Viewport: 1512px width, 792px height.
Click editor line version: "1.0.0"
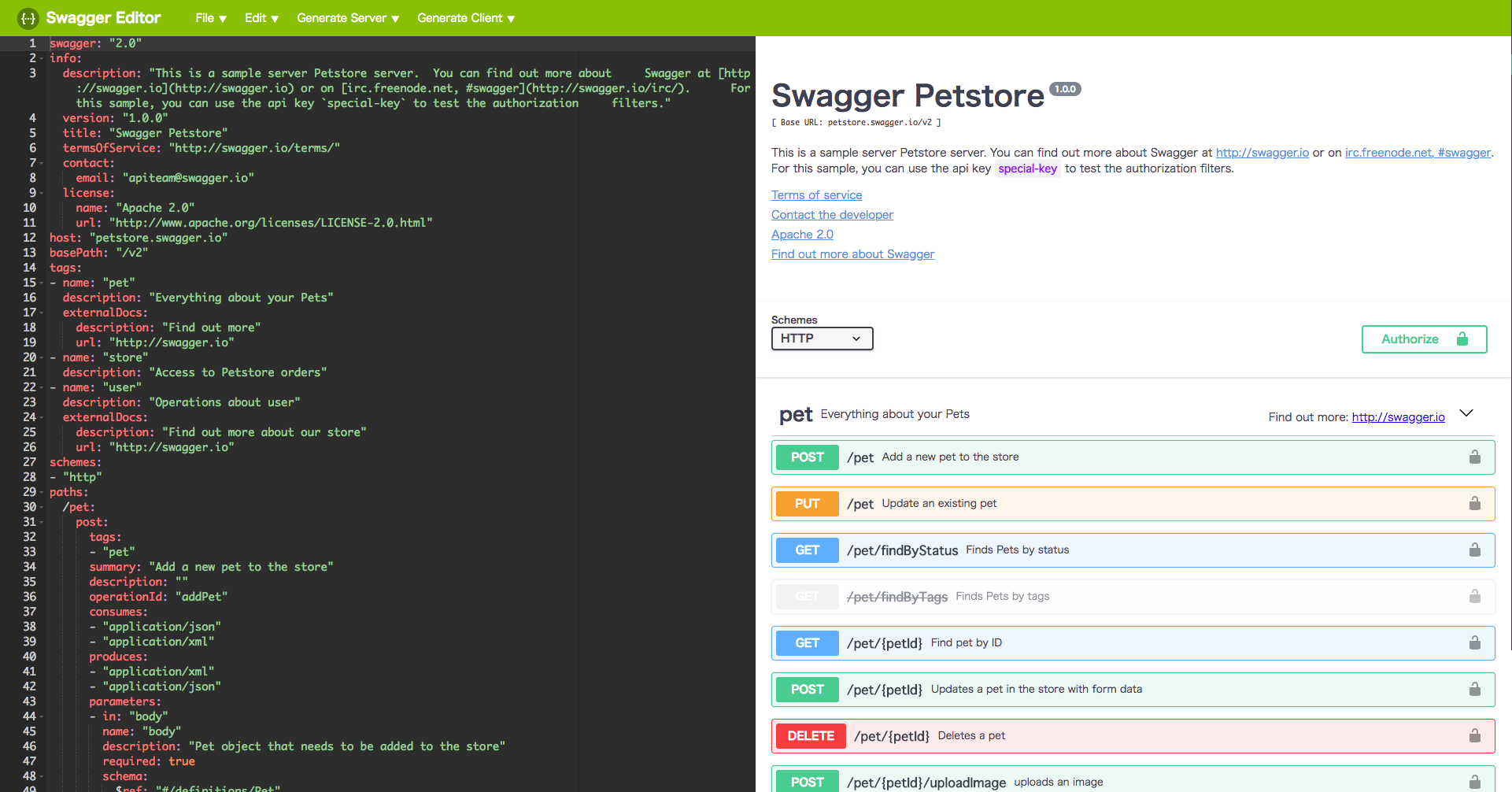115,118
